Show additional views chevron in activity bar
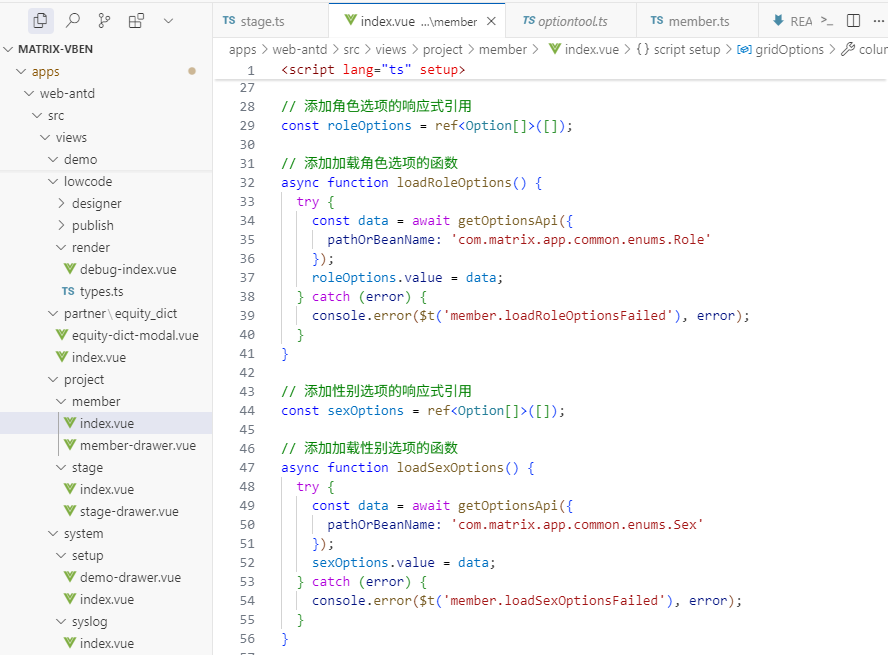The width and height of the screenshot is (888, 655). (x=168, y=20)
